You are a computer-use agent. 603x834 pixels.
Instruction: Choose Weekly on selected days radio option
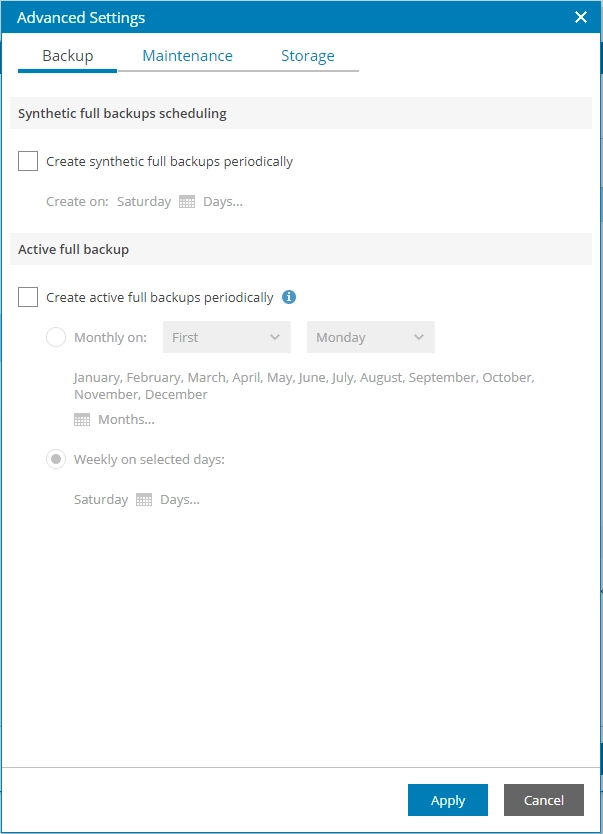point(56,460)
